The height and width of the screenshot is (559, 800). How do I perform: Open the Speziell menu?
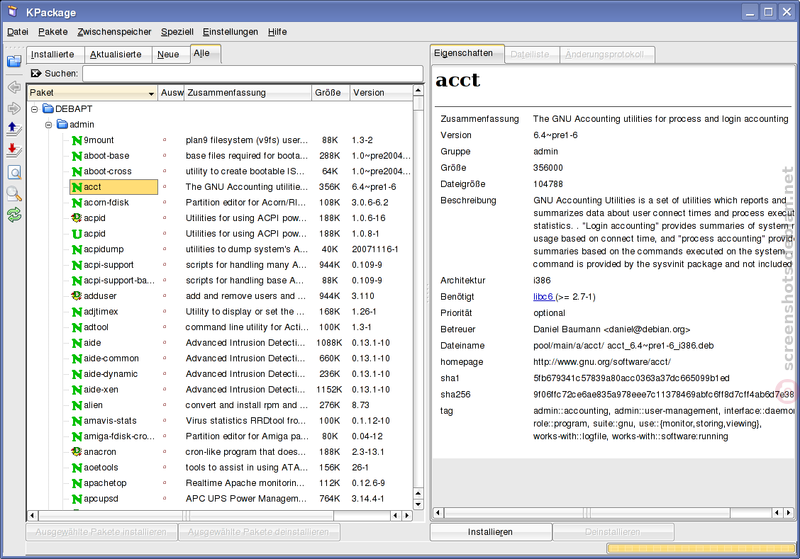(177, 32)
